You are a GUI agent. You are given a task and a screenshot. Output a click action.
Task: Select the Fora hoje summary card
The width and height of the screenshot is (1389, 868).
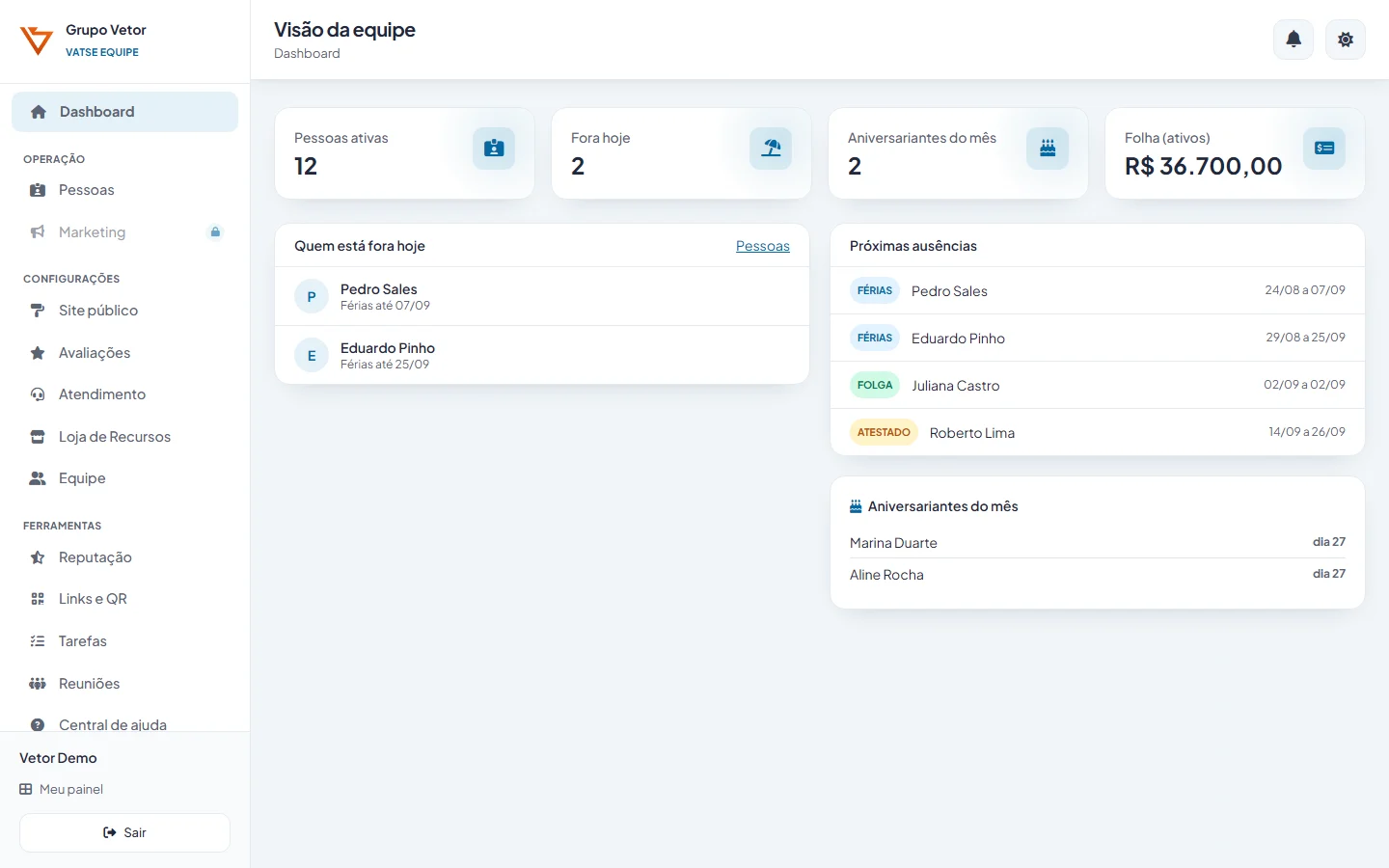(x=681, y=153)
